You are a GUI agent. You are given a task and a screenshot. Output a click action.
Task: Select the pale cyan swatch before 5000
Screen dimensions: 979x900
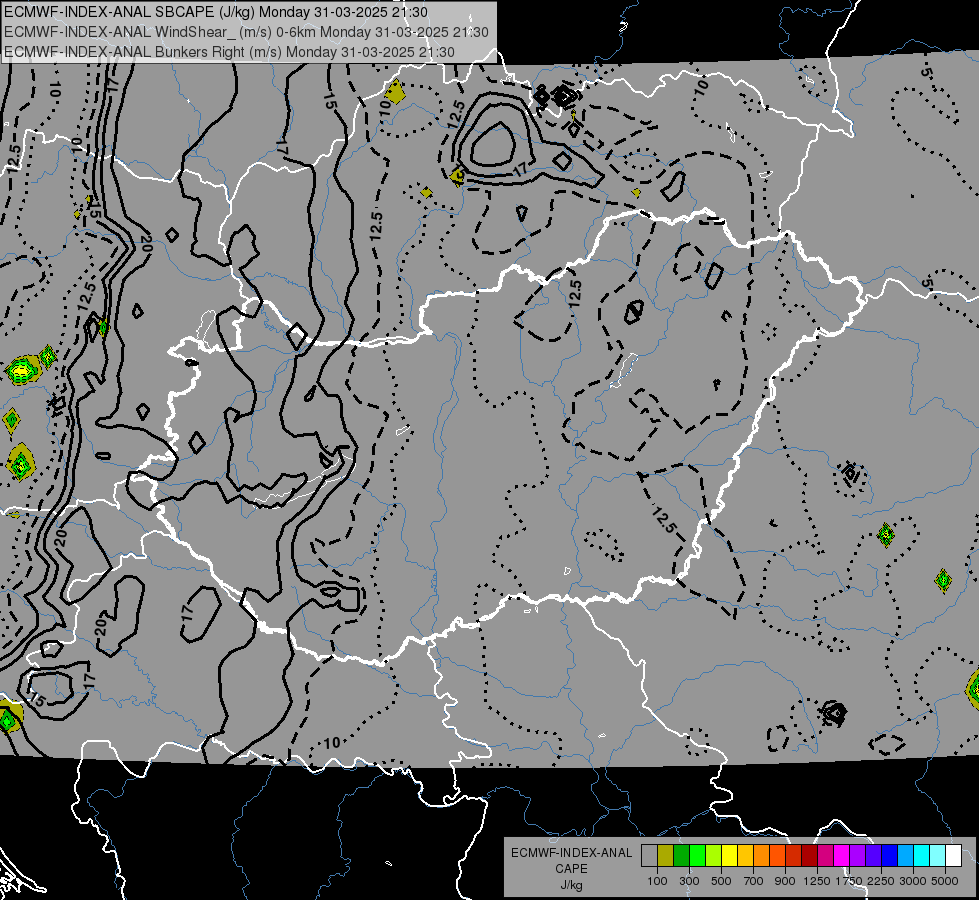[938, 855]
